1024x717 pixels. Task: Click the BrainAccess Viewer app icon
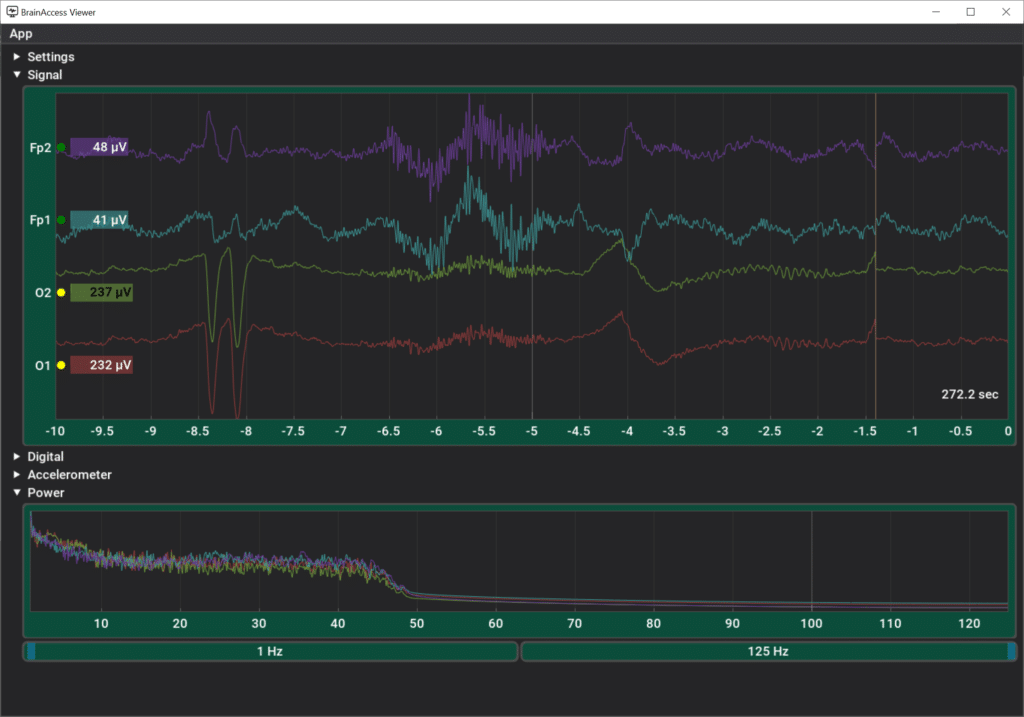point(11,12)
